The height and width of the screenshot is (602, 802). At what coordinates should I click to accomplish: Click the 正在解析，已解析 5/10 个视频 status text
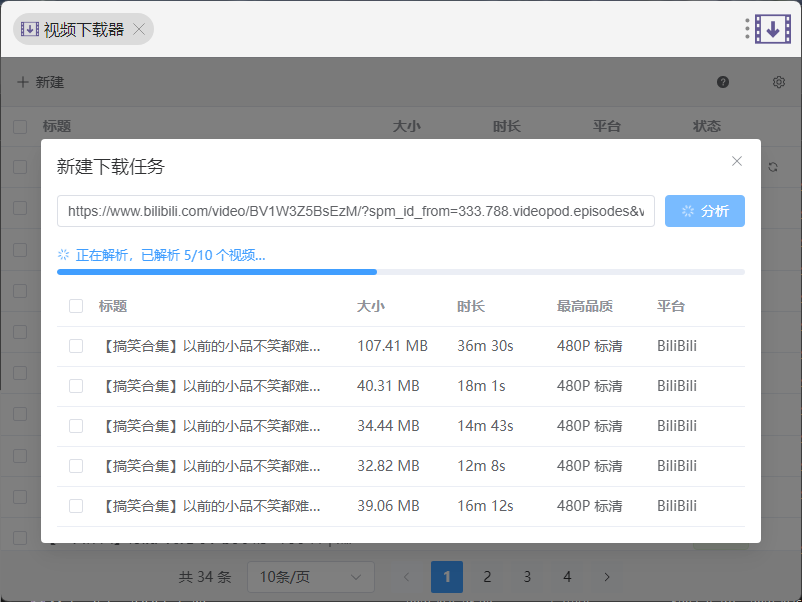coord(170,255)
